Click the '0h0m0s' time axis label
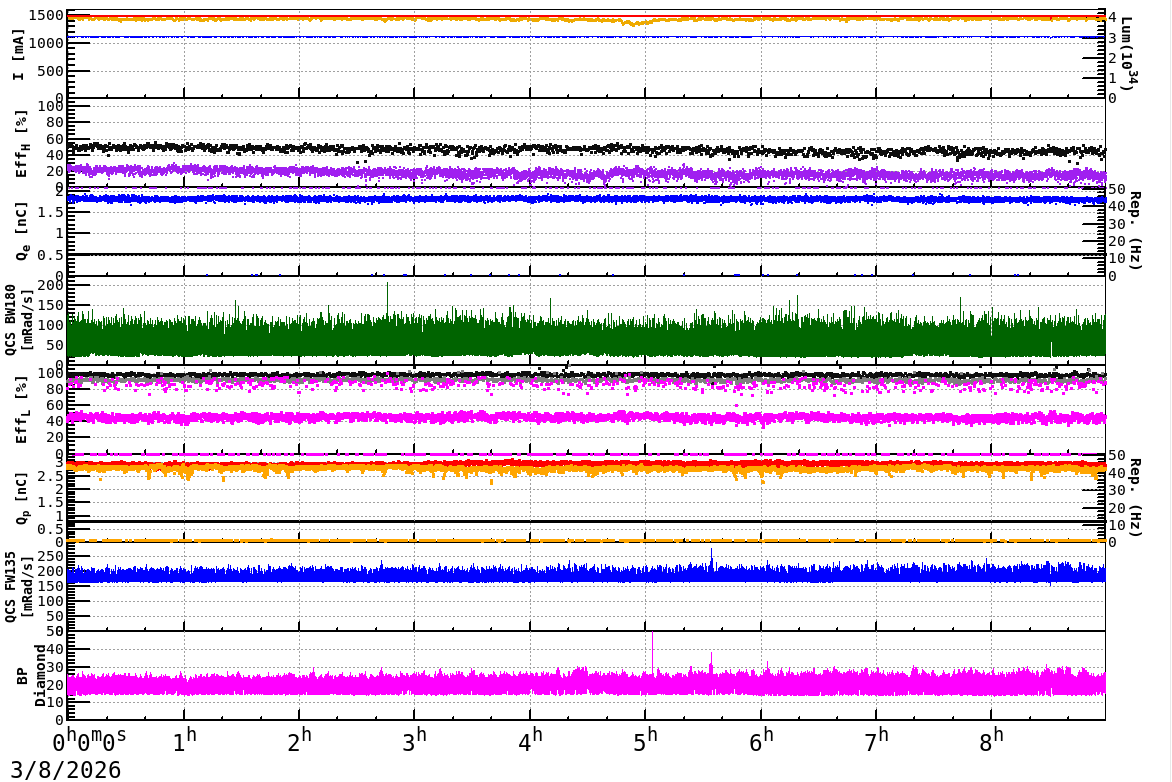 (89, 741)
